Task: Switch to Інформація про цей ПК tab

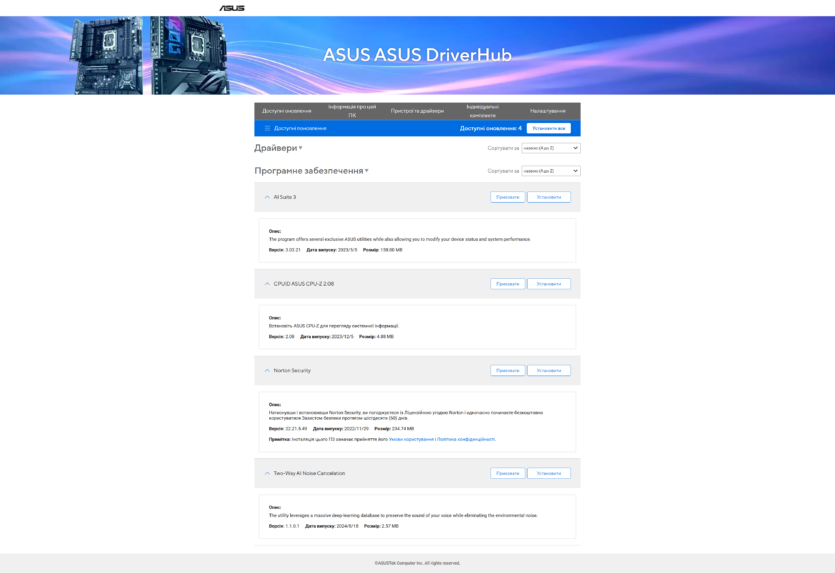Action: (352, 111)
